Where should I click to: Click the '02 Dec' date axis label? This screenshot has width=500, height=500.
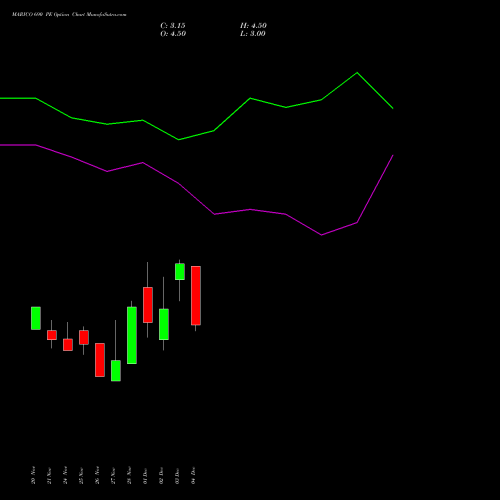tap(161, 475)
